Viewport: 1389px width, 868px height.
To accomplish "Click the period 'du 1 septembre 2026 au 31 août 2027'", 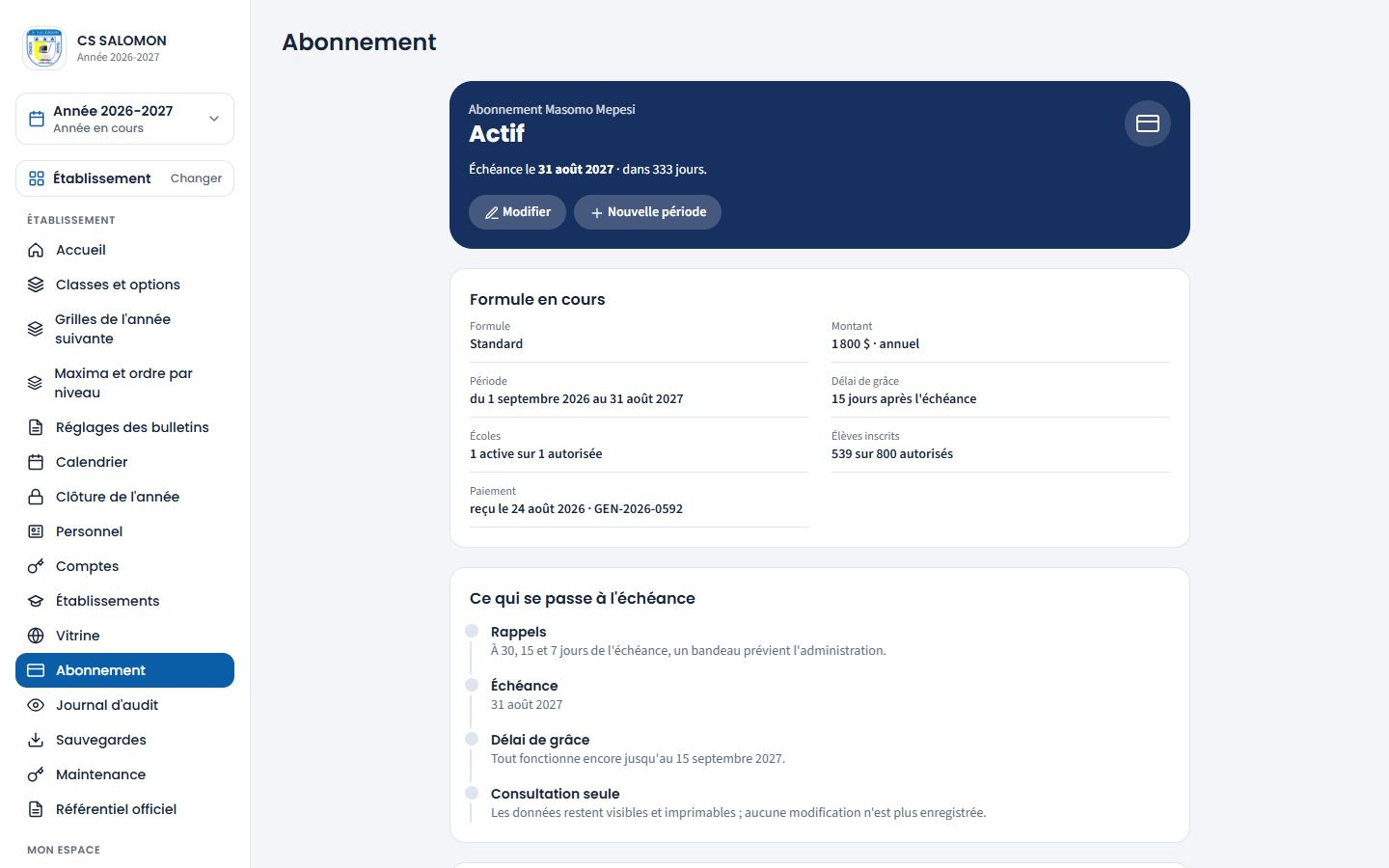I will [x=576, y=399].
